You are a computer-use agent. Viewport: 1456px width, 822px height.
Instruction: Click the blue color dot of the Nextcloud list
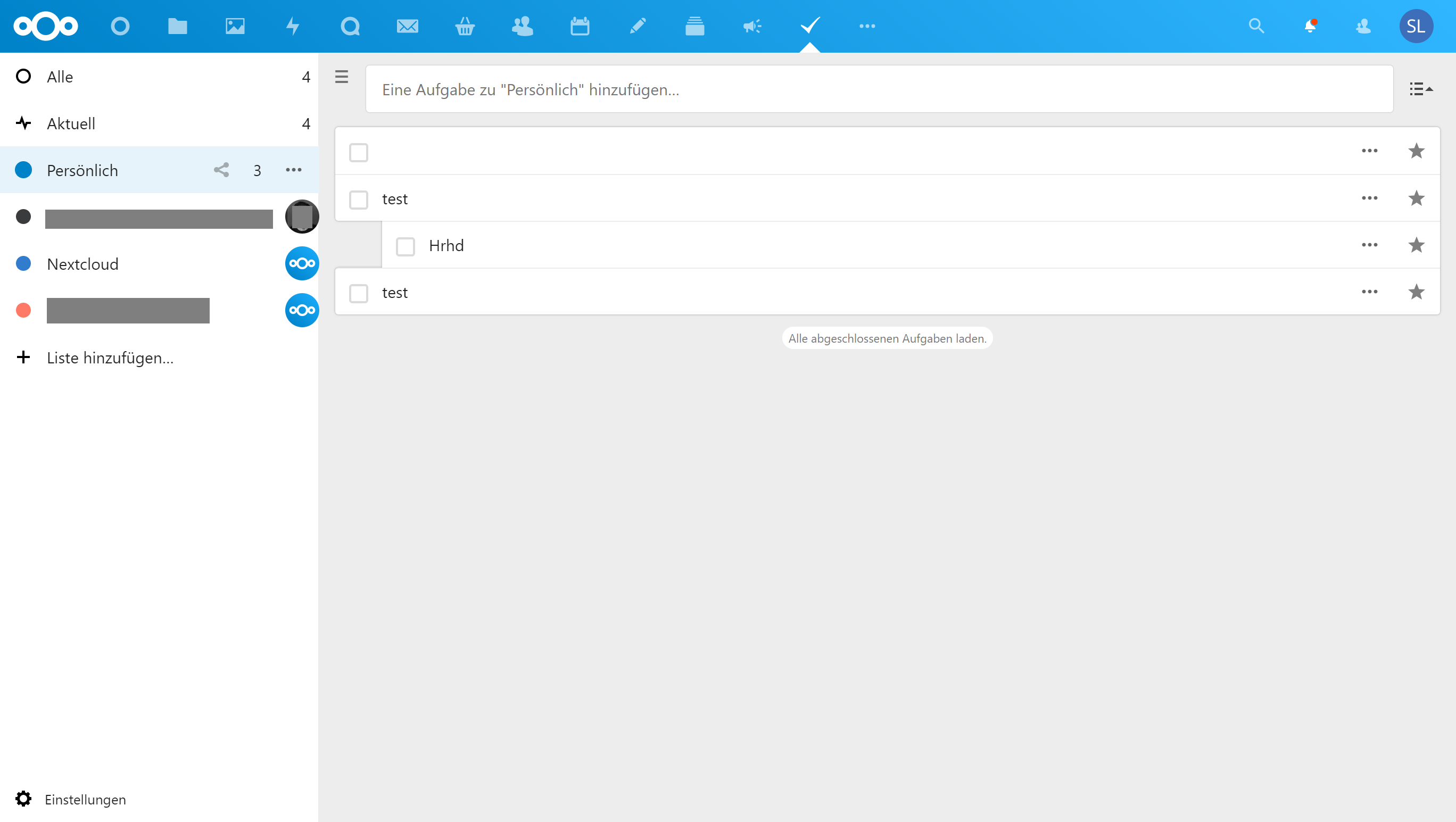point(23,263)
